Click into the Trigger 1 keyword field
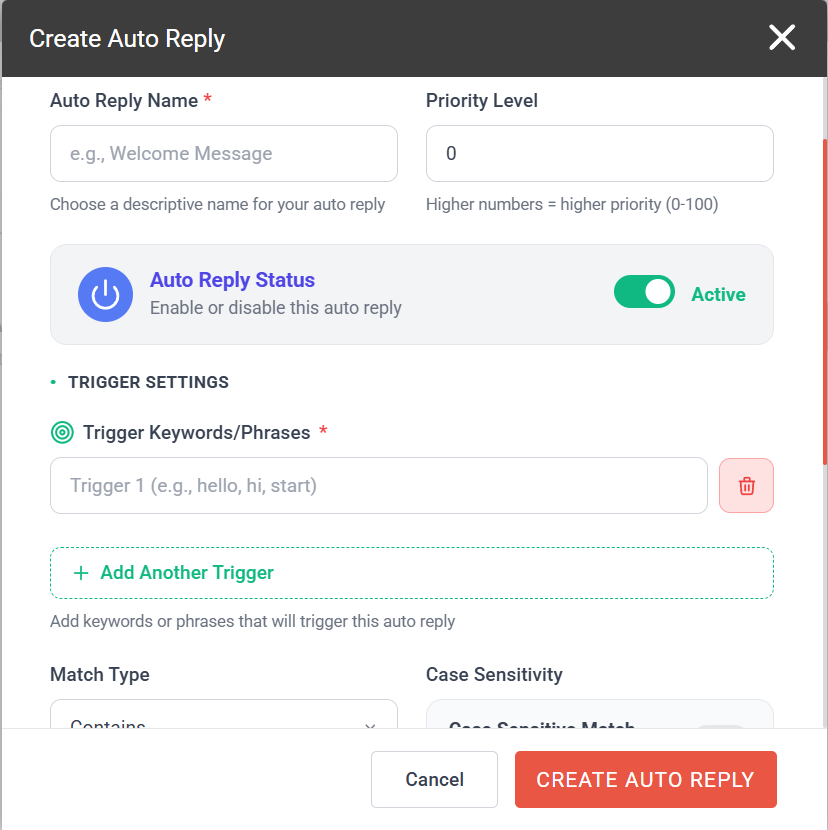 378,486
